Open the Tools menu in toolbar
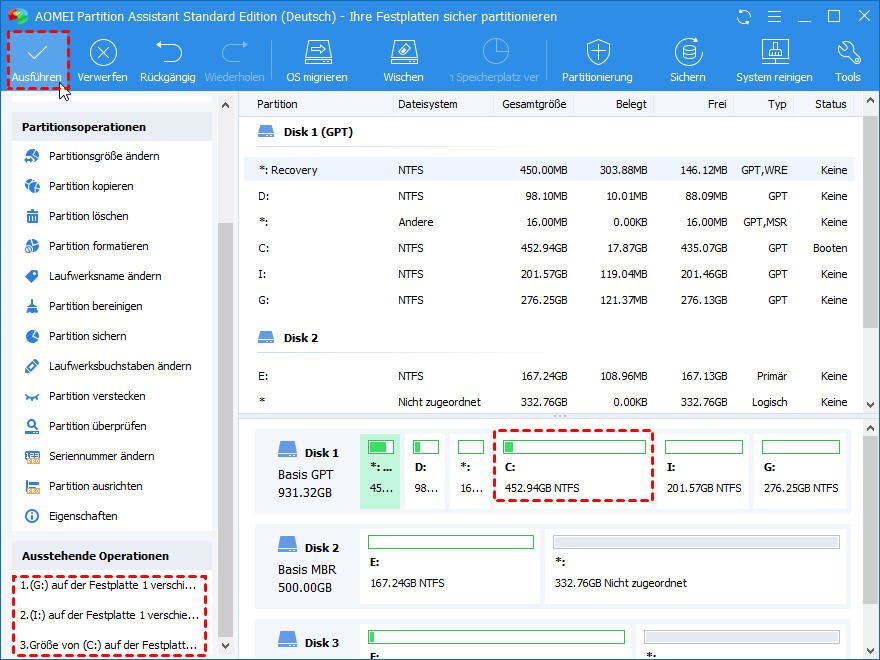The width and height of the screenshot is (880, 660). click(x=848, y=61)
